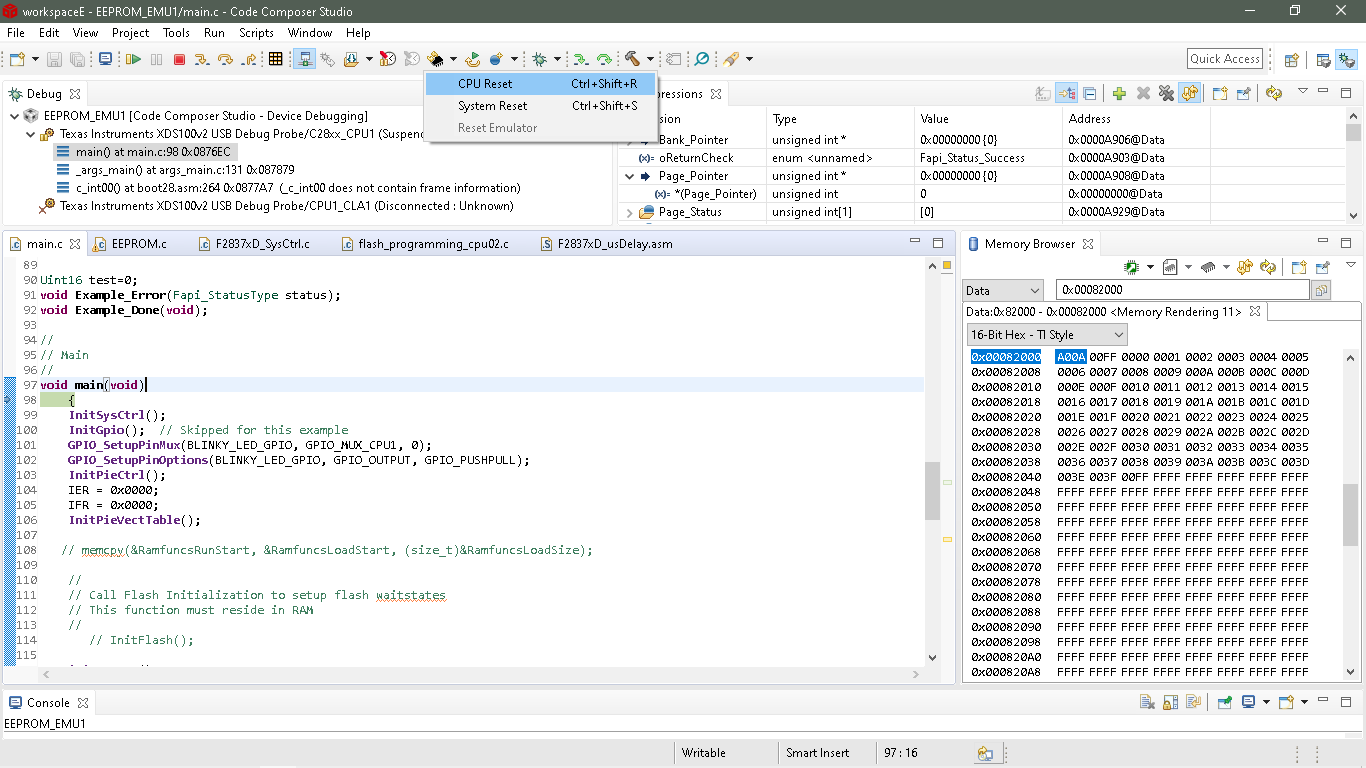The width and height of the screenshot is (1366, 768).
Task: Select CPU Reset from the dropdown menu
Action: (485, 84)
